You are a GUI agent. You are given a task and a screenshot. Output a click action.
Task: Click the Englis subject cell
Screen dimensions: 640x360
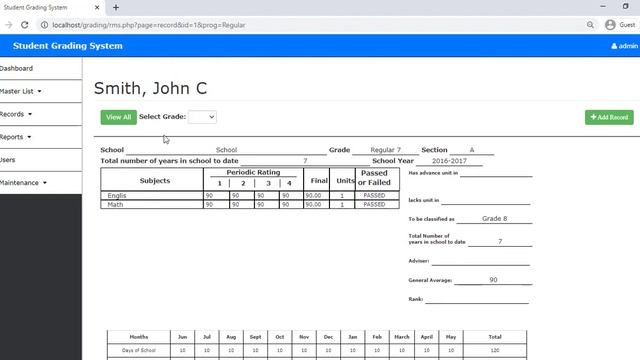pos(152,196)
